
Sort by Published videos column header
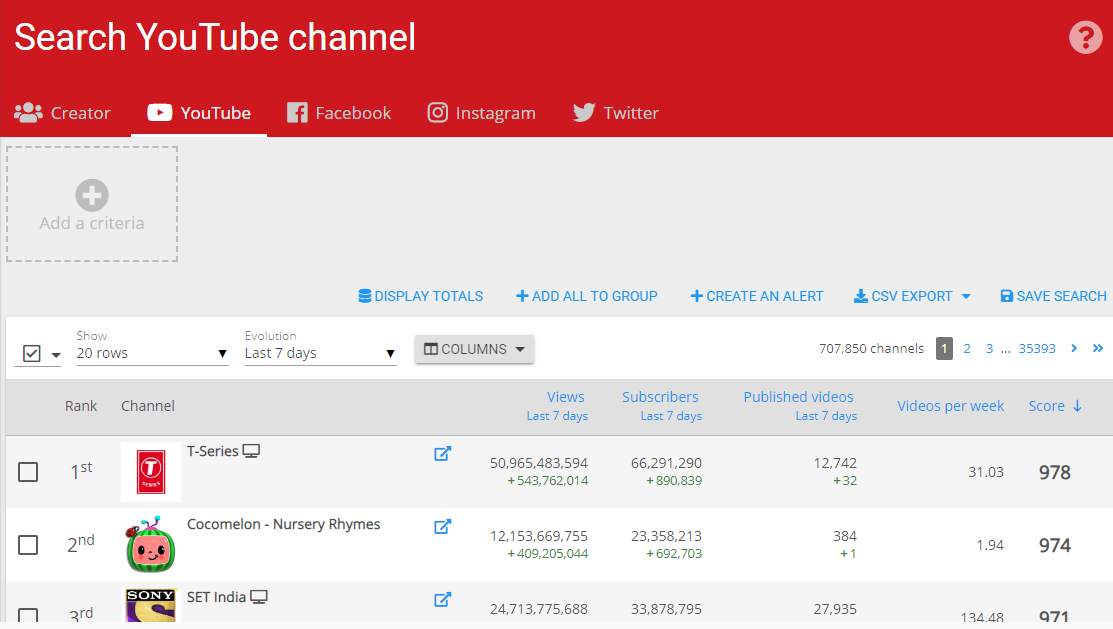point(799,397)
